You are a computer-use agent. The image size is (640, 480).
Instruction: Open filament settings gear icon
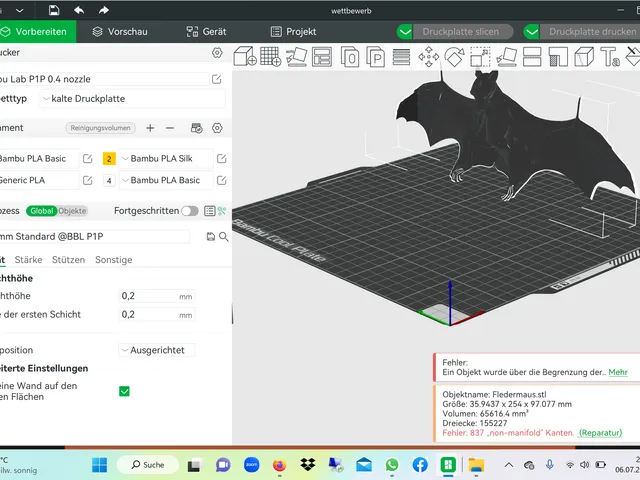[217, 128]
